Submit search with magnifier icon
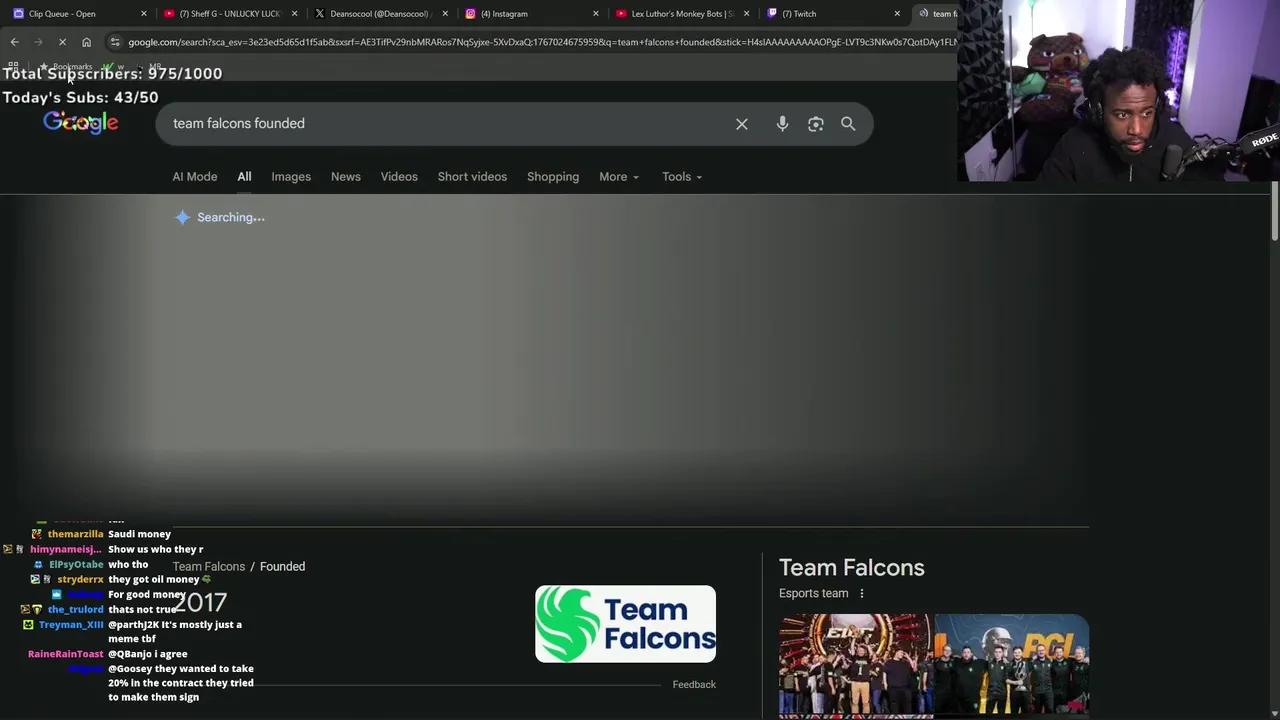Screen dimensions: 1280x720 point(848,124)
